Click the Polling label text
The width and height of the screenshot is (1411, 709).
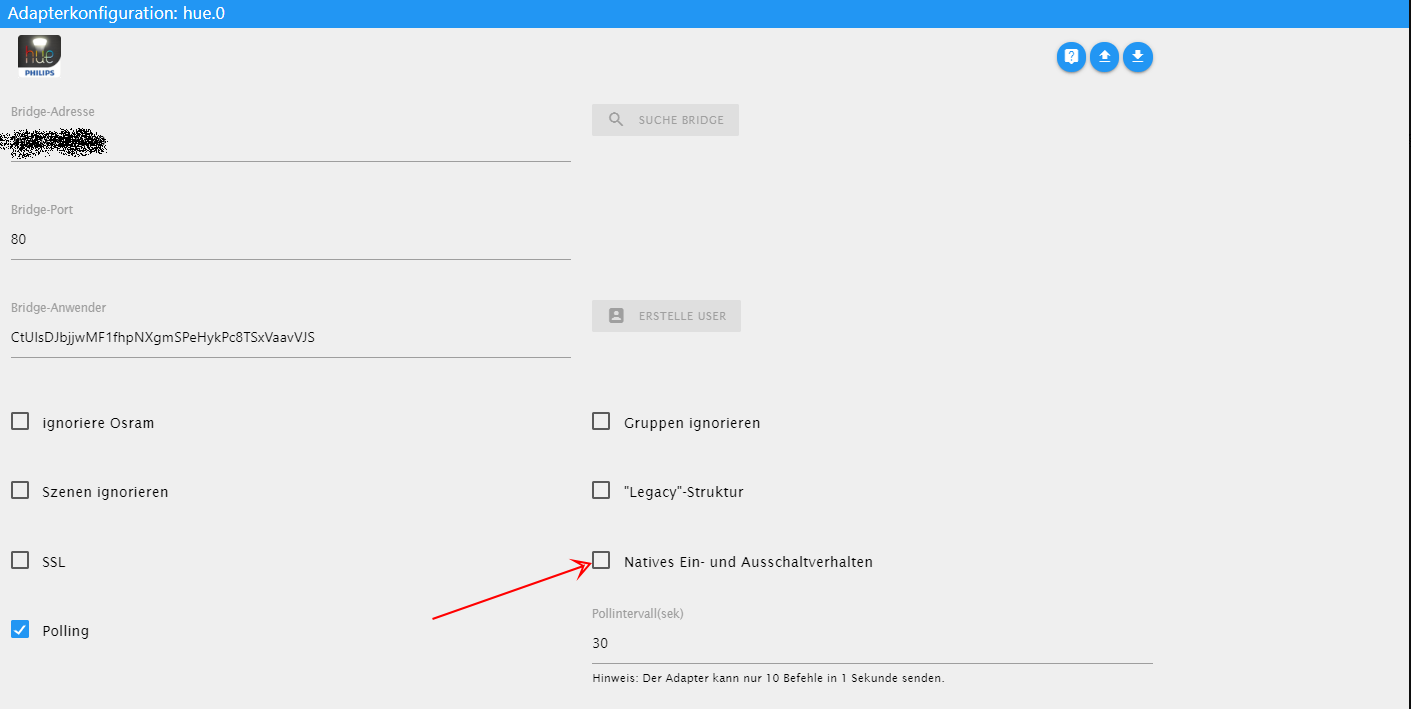click(x=65, y=631)
